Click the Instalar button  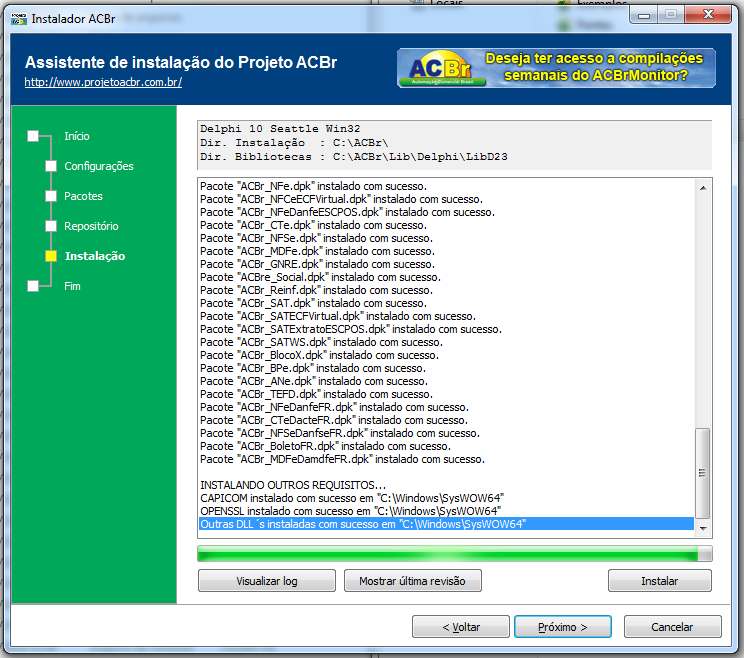pyautogui.click(x=660, y=581)
